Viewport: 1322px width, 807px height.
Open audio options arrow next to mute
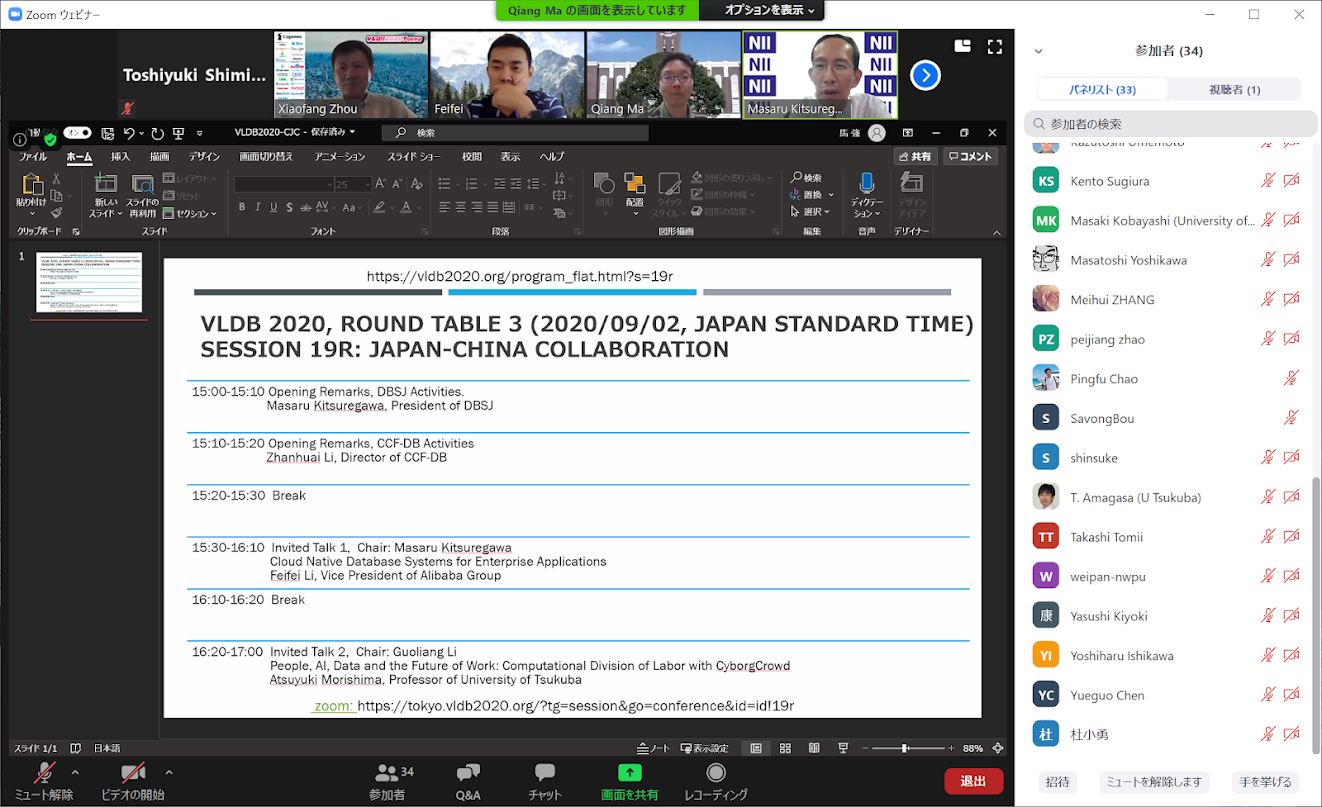pyautogui.click(x=75, y=772)
